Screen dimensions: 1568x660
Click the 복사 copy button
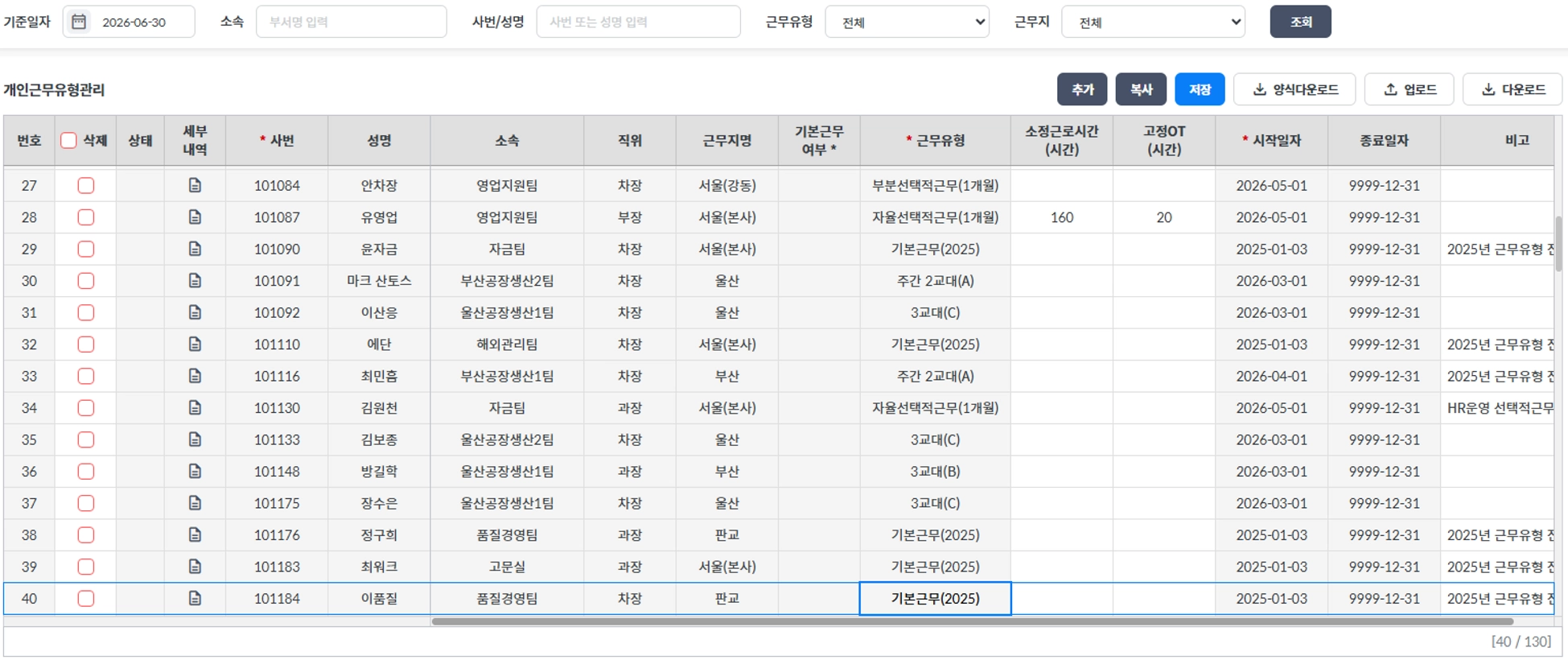(x=1141, y=89)
